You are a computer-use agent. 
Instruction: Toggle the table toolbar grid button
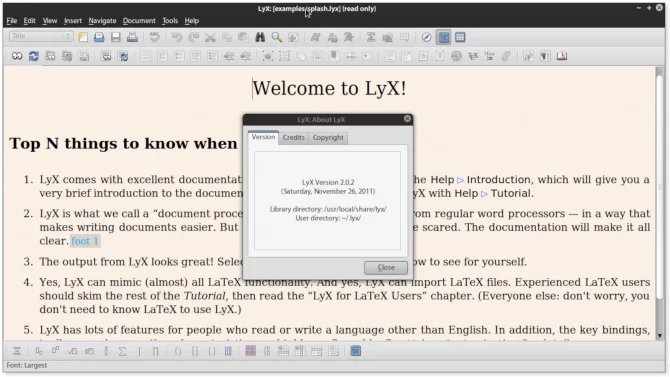(460, 37)
